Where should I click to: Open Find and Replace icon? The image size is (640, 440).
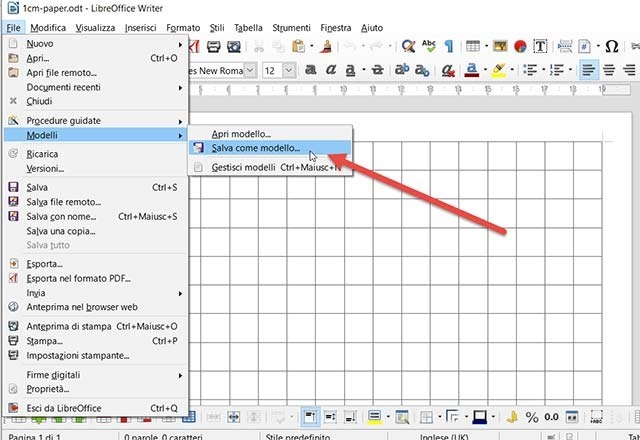tap(408, 47)
